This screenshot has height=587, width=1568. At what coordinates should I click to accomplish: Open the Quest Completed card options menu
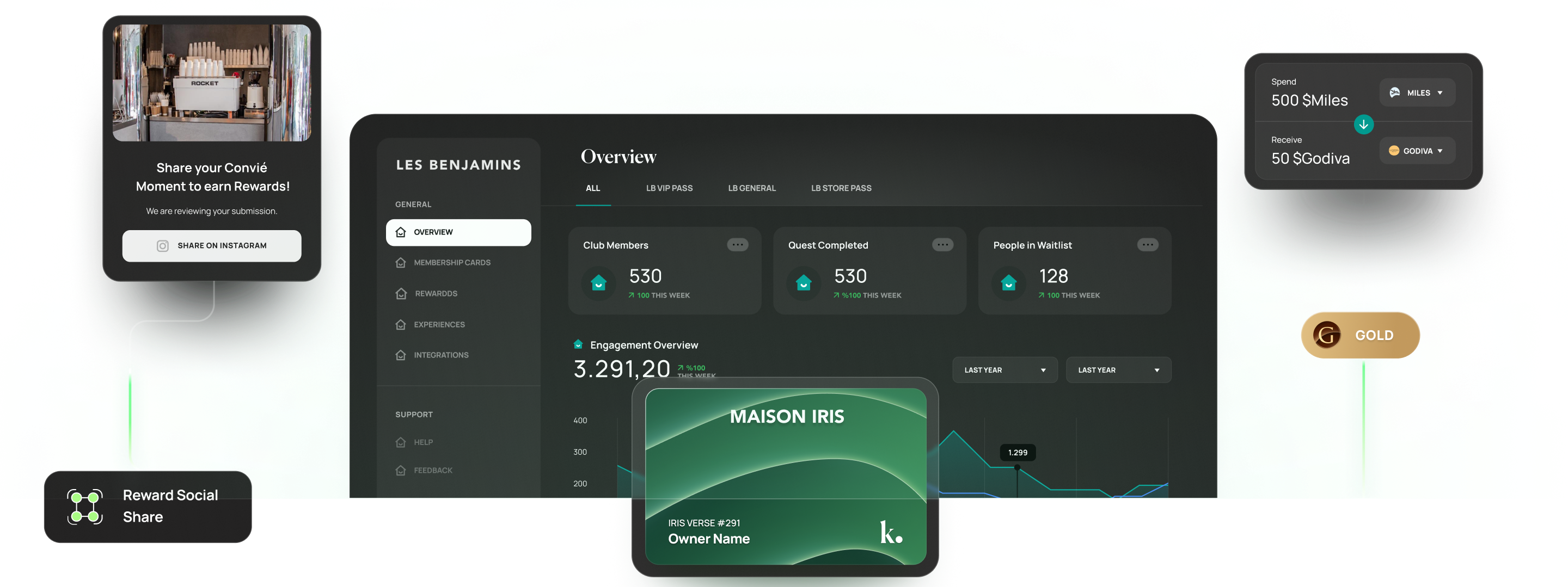point(942,245)
